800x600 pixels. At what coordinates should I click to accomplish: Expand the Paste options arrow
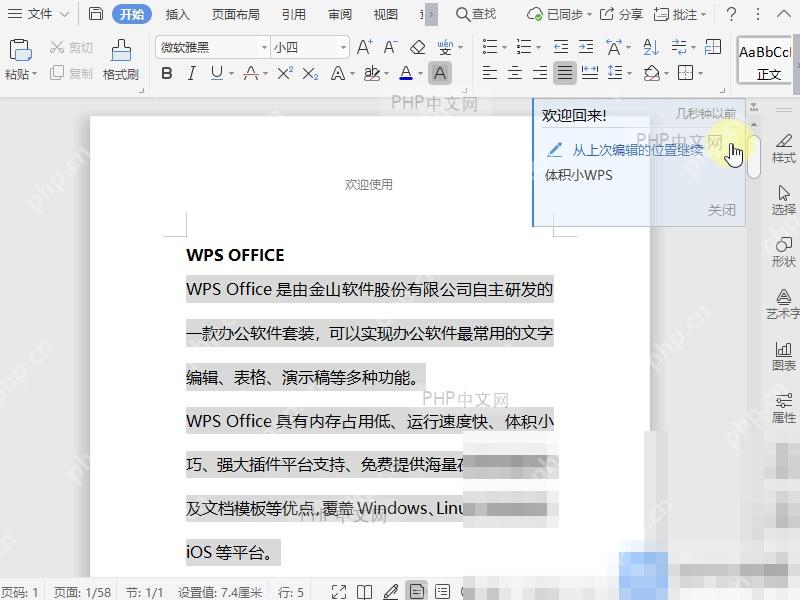pyautogui.click(x=34, y=74)
